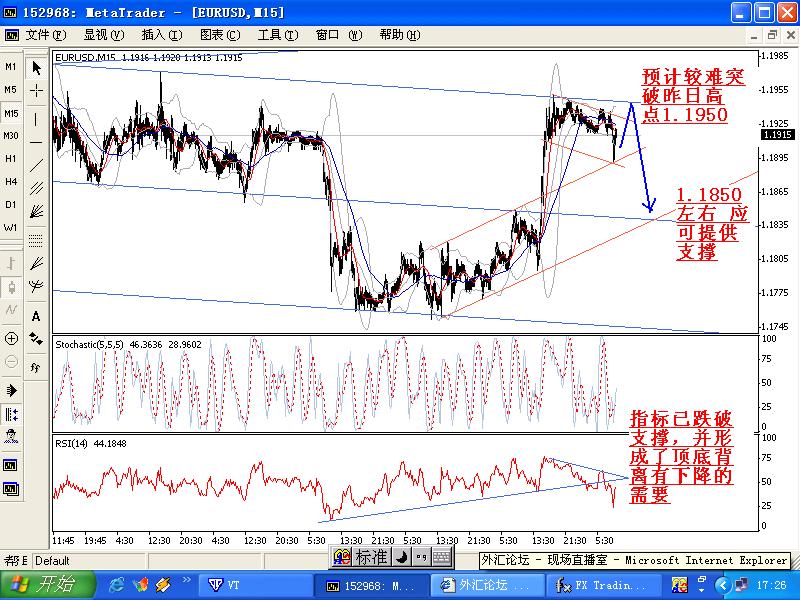The width and height of the screenshot is (800, 600).
Task: Switch chart to D1 daily timeframe
Action: click(x=11, y=205)
